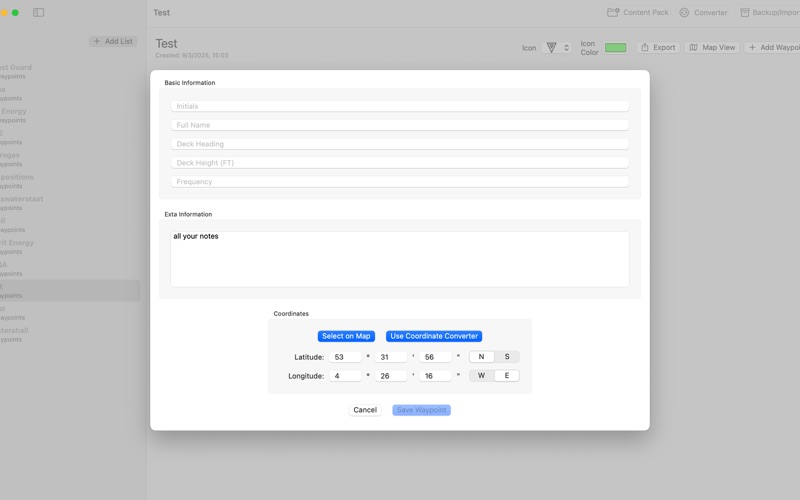Viewport: 800px width, 500px height.
Task: Open the Converter toolbar item
Action: (703, 12)
